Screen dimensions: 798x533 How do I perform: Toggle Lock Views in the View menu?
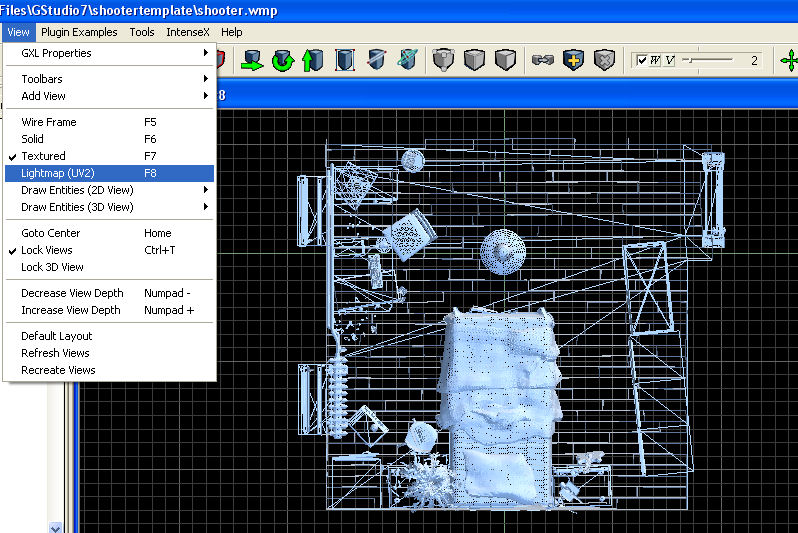click(47, 250)
